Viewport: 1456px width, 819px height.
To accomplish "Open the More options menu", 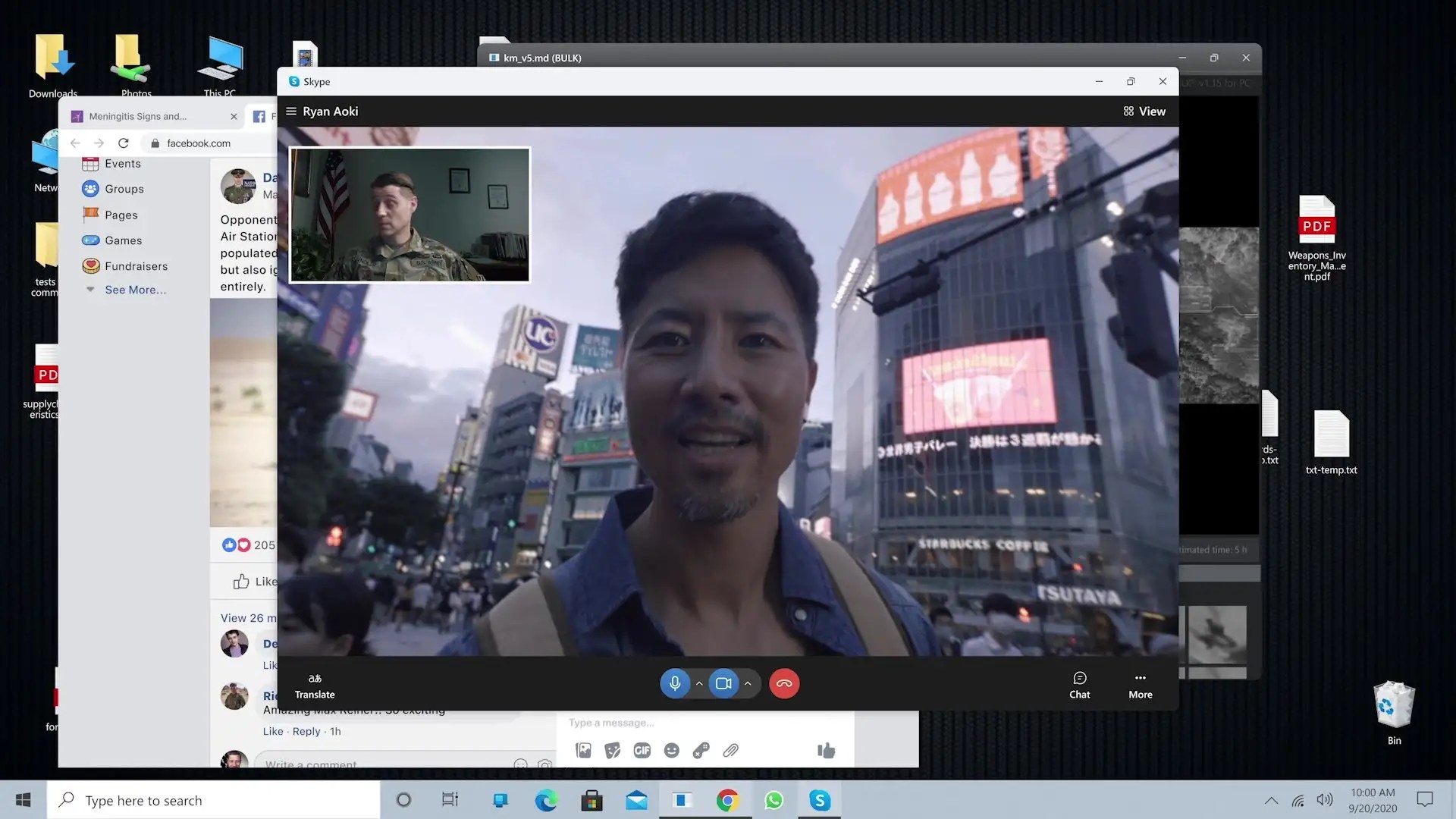I will click(1140, 684).
